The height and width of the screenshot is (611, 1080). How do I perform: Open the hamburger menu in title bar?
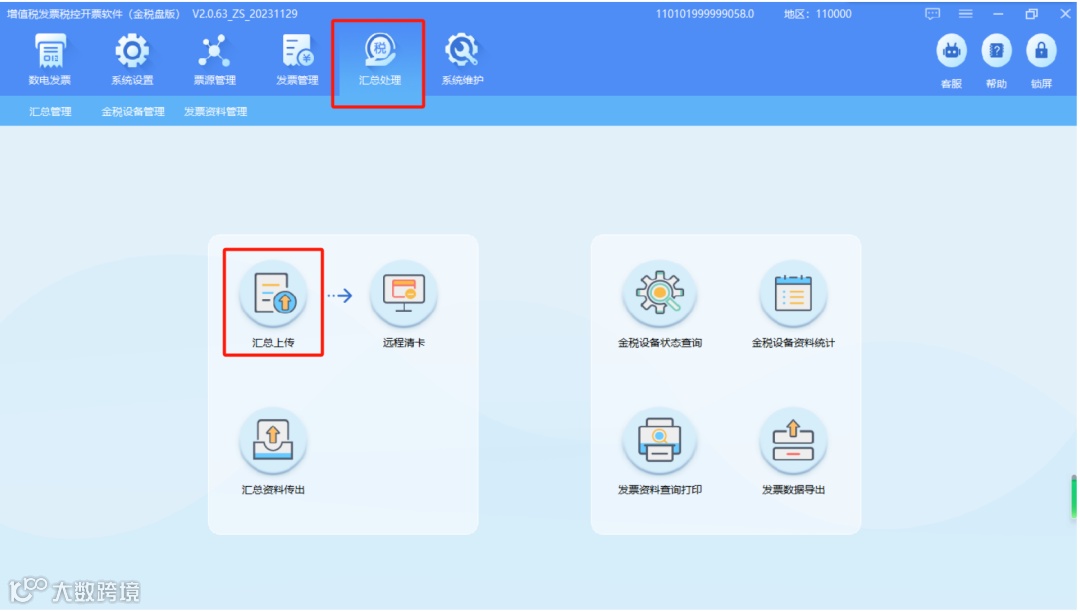966,14
